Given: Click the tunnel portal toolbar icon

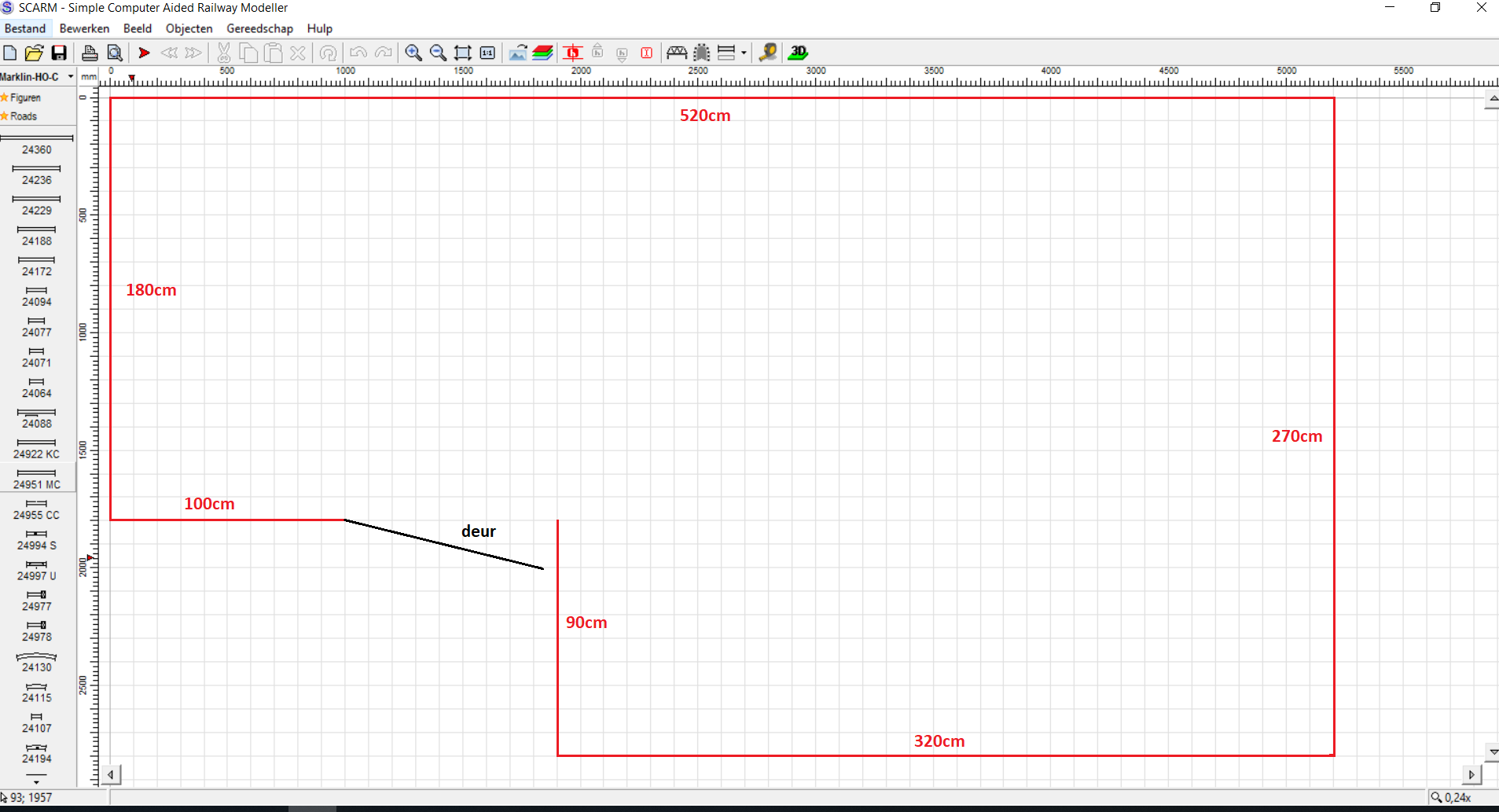Looking at the screenshot, I should coord(702,53).
